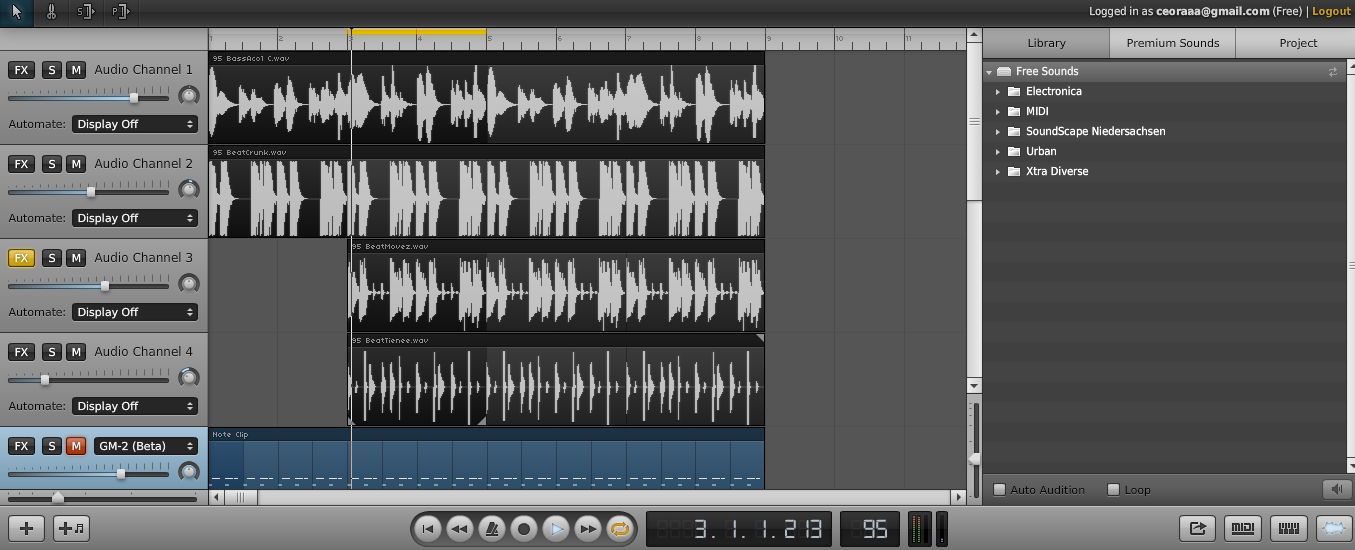This screenshot has height=550, width=1355.
Task: Click the P bracket tool icon
Action: pyautogui.click(x=120, y=12)
